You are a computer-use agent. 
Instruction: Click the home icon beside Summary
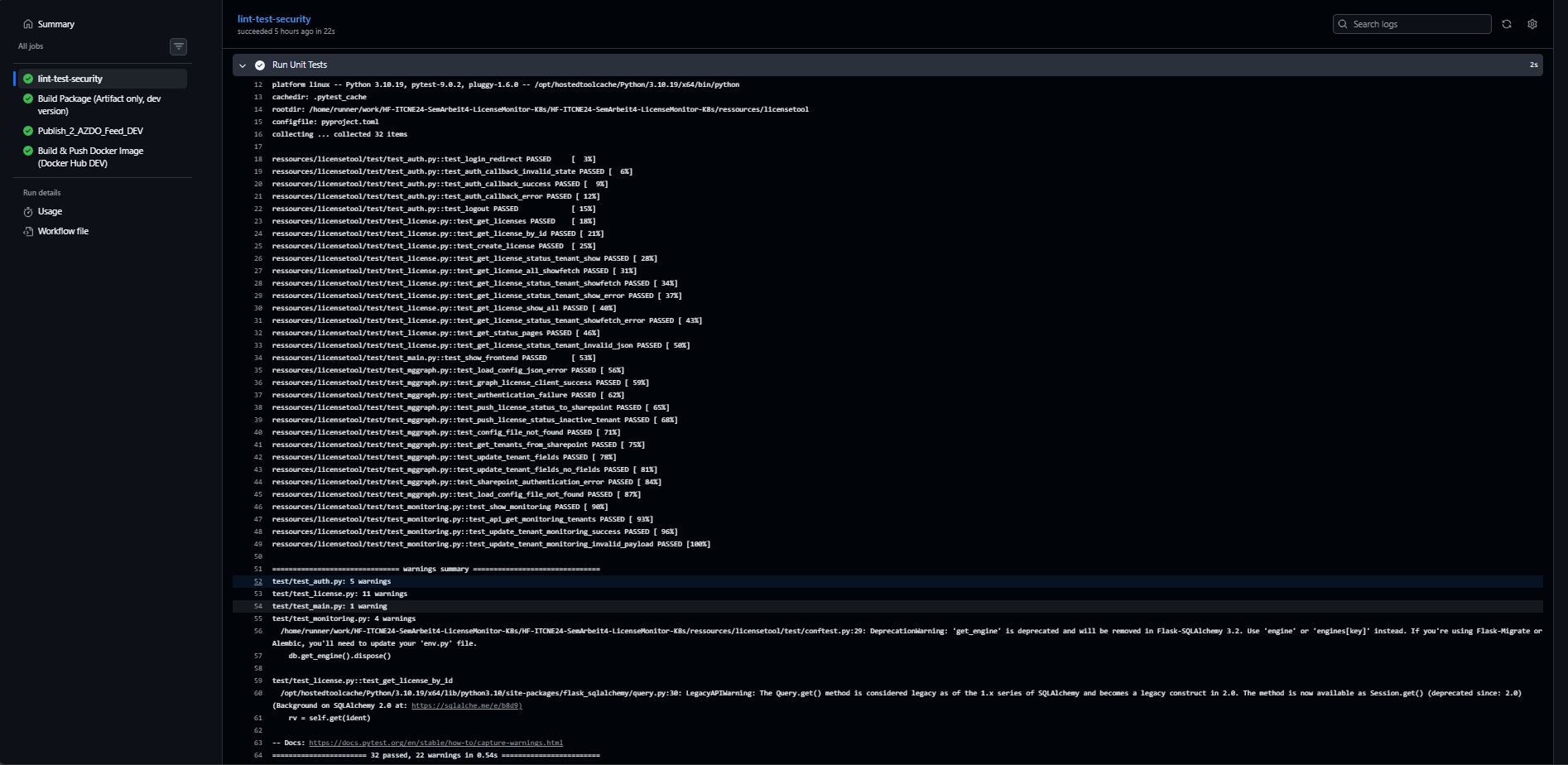click(26, 24)
